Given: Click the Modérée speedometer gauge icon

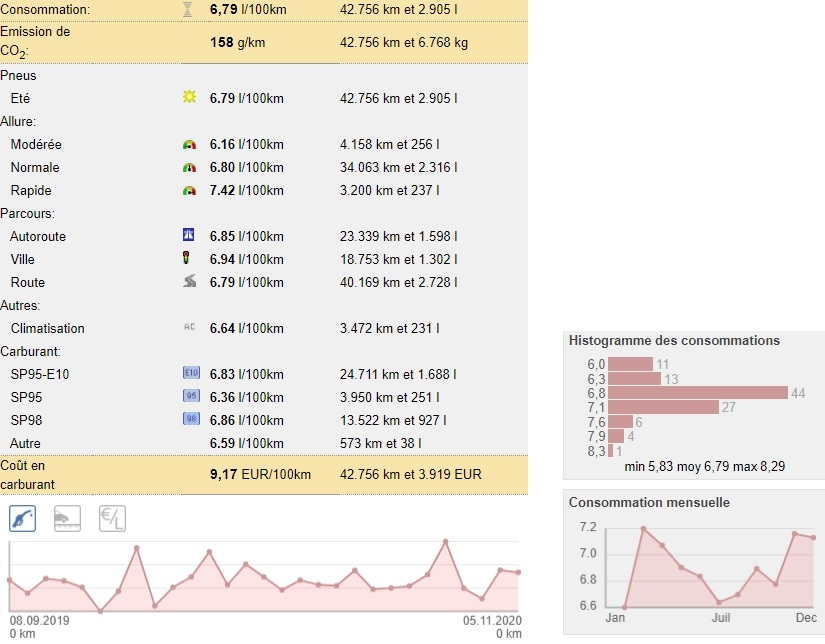Looking at the screenshot, I should (189, 145).
